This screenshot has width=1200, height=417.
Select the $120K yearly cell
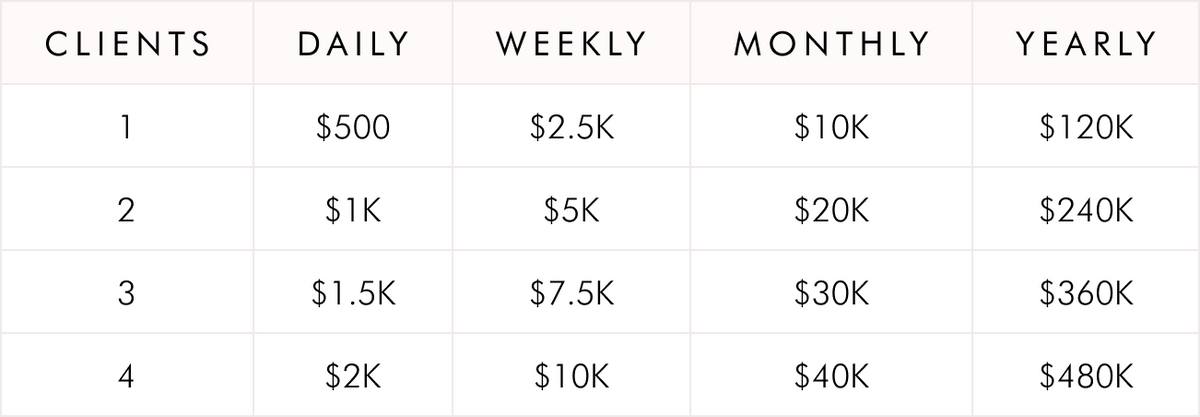(1086, 128)
